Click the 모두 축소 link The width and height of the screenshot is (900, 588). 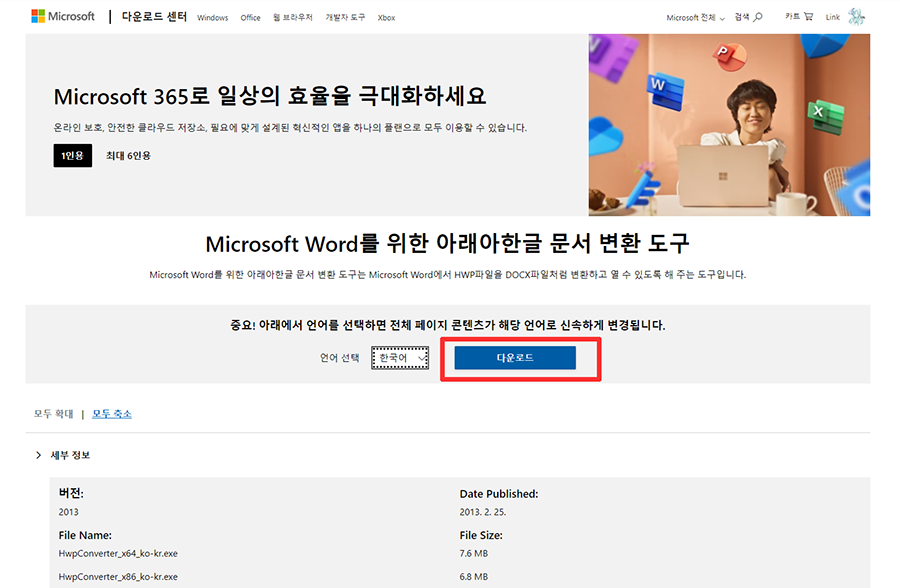111,413
